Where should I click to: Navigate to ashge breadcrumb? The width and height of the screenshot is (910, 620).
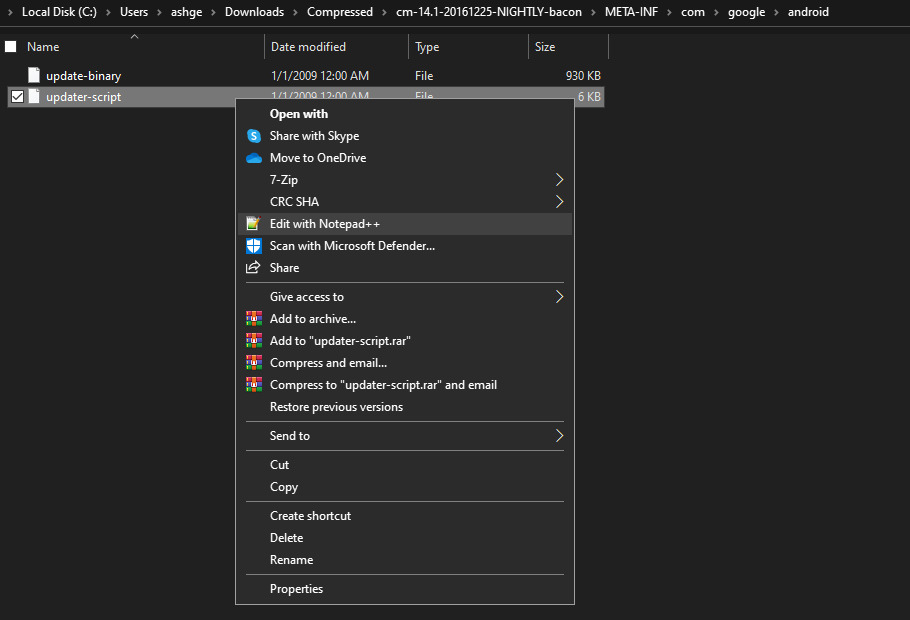tap(186, 12)
